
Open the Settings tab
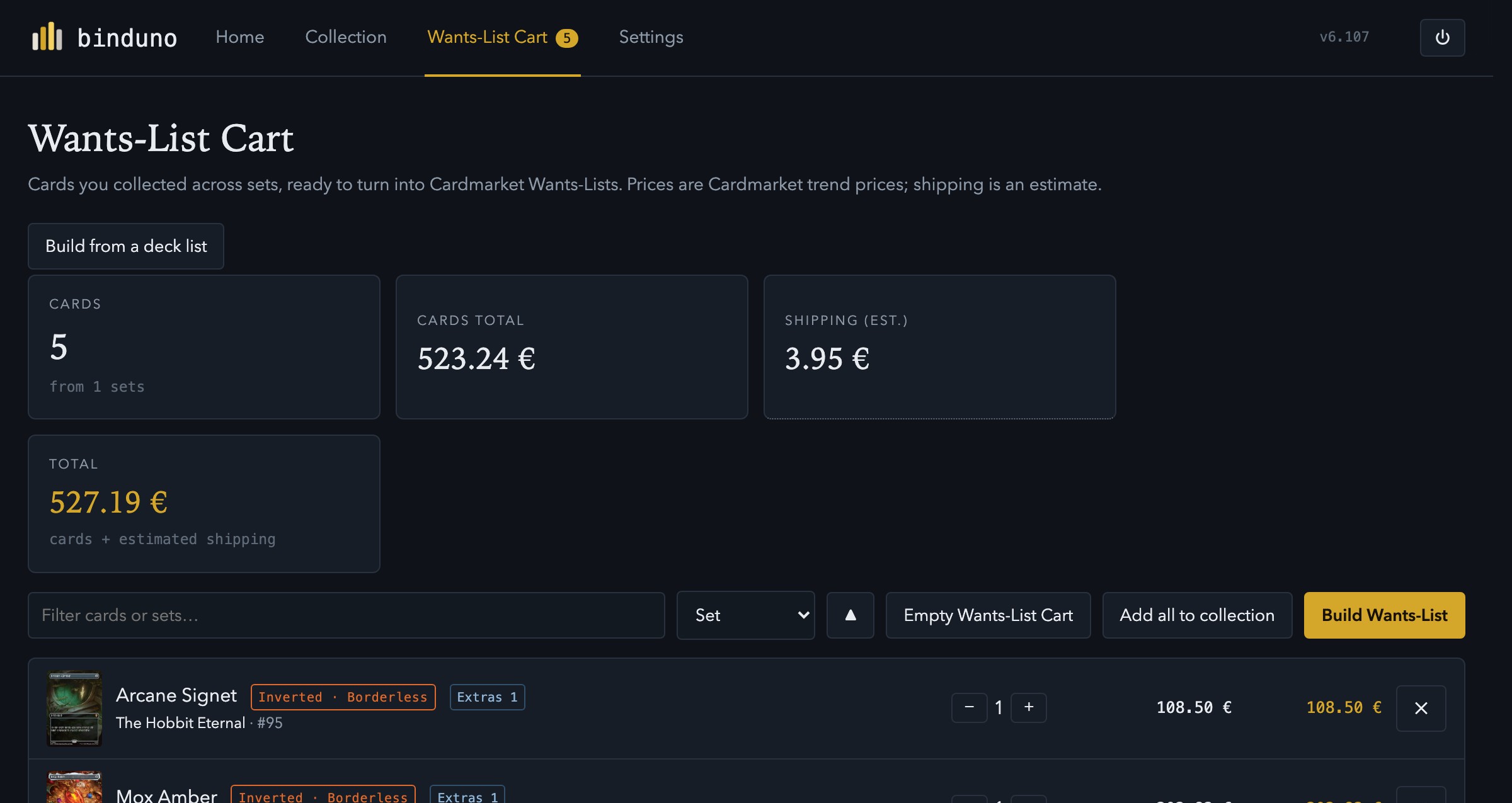[651, 37]
